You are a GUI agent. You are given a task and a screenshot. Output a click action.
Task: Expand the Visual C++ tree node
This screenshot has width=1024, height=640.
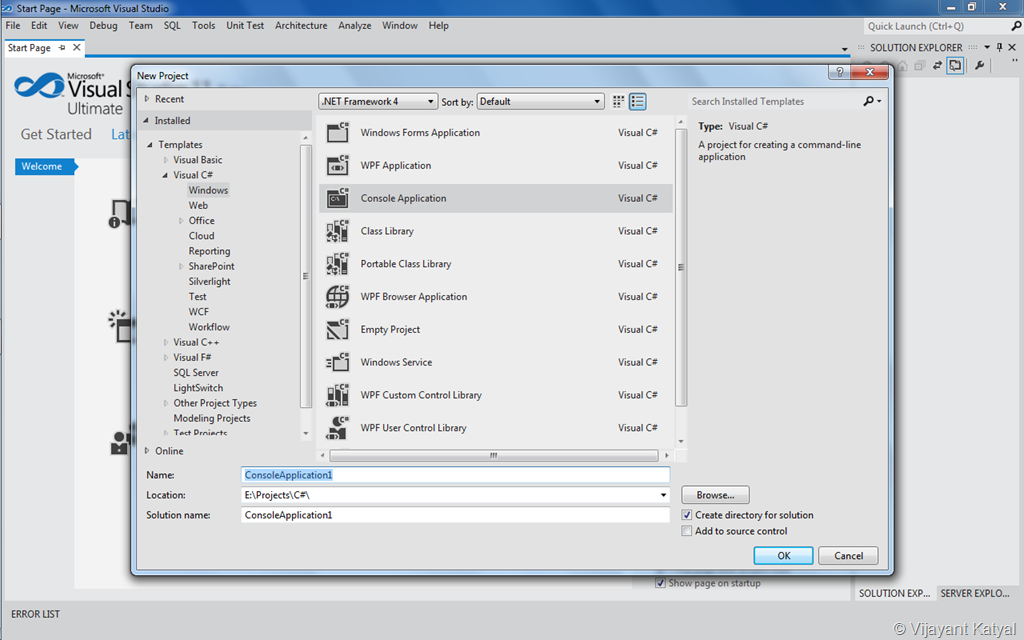point(166,342)
